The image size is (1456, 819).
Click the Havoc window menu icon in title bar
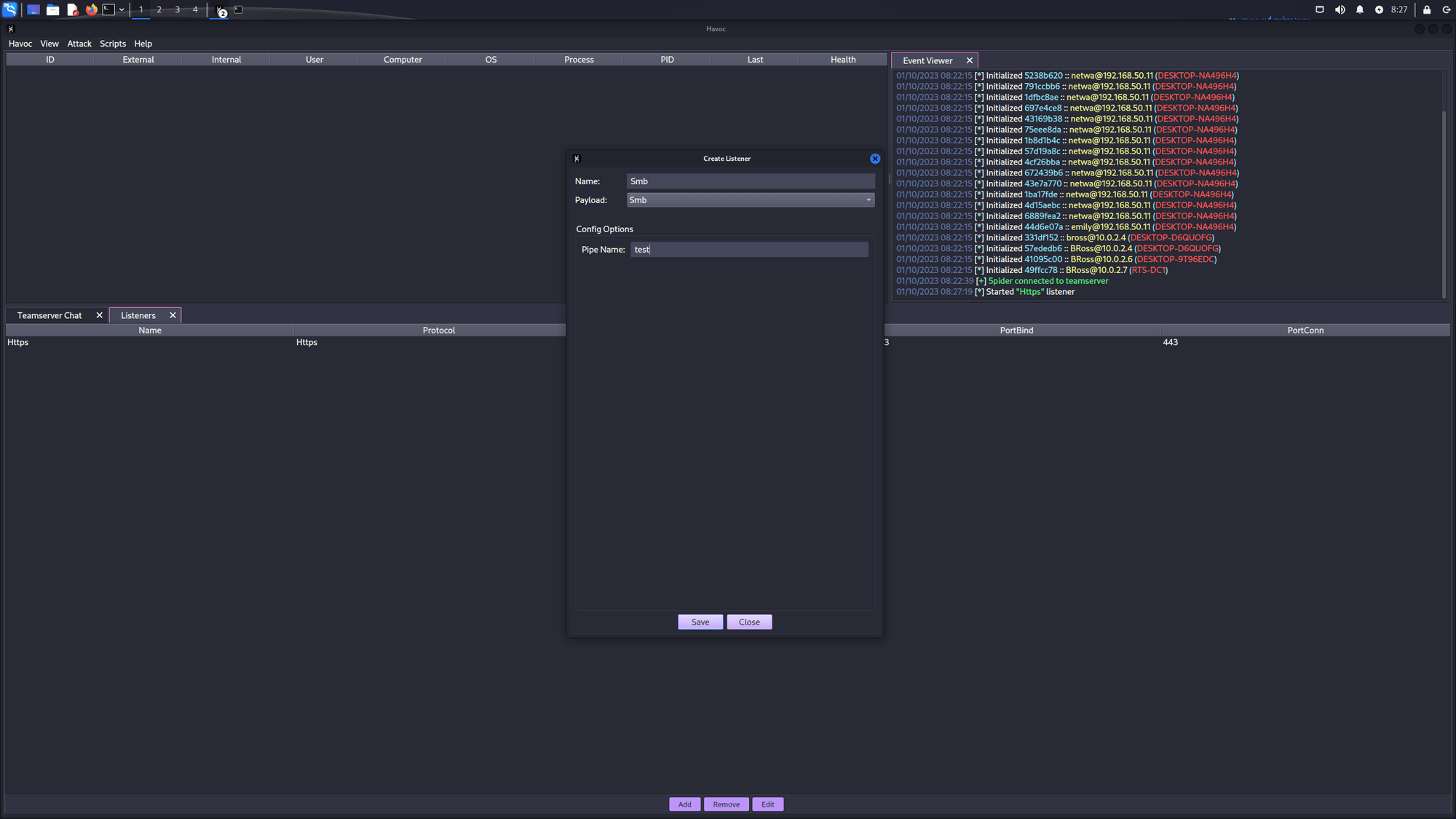[10, 29]
